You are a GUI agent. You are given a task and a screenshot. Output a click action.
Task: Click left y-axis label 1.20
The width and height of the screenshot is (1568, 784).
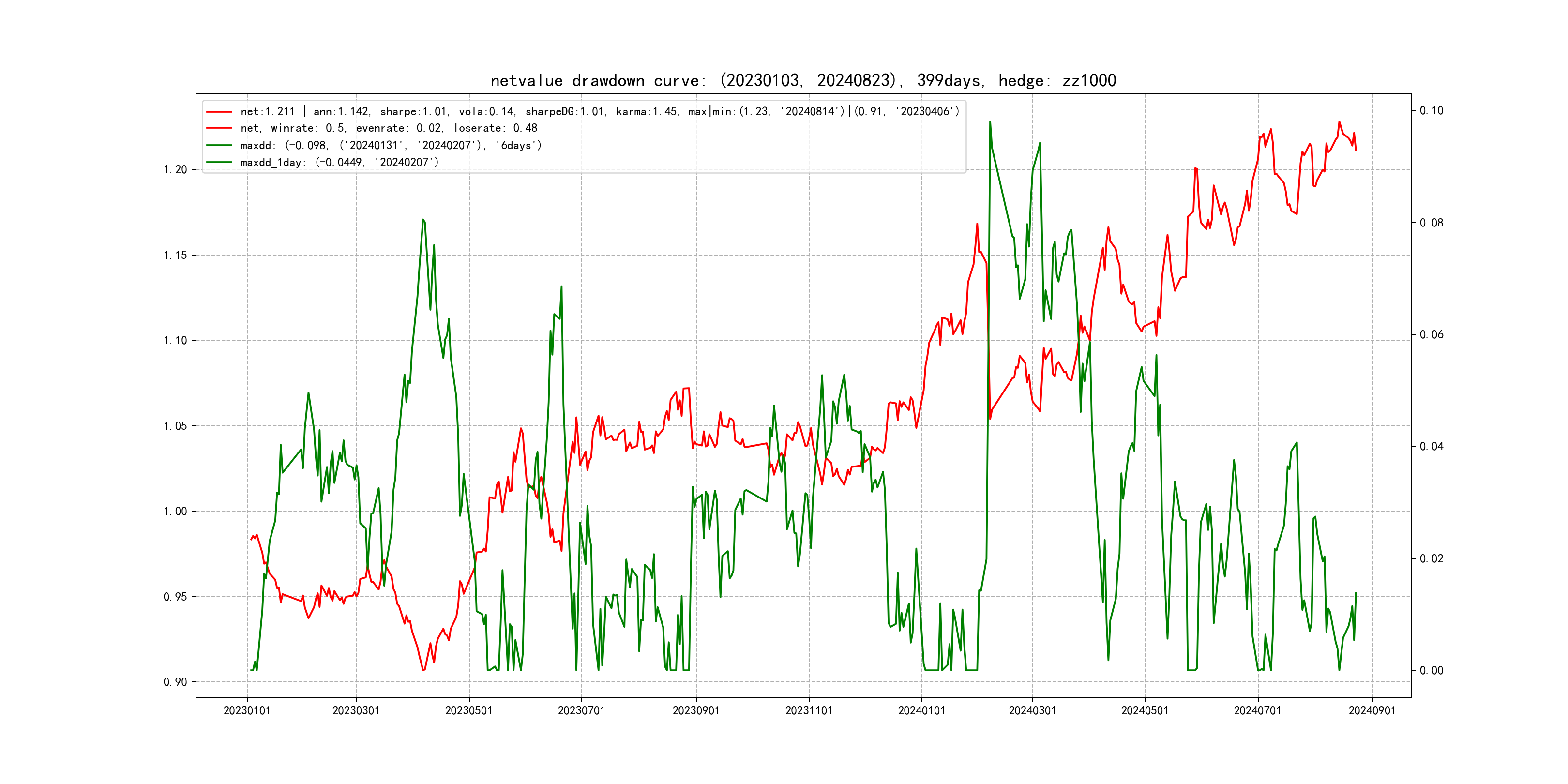(175, 170)
